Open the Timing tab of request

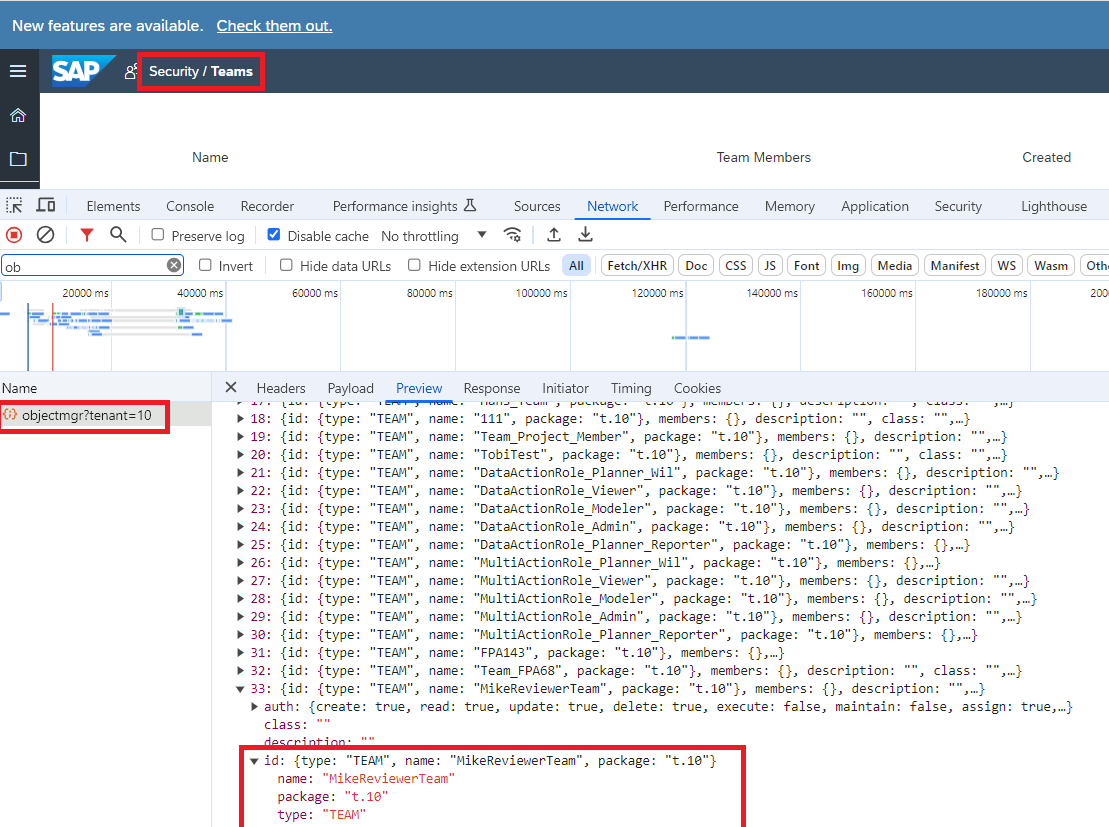tap(631, 388)
